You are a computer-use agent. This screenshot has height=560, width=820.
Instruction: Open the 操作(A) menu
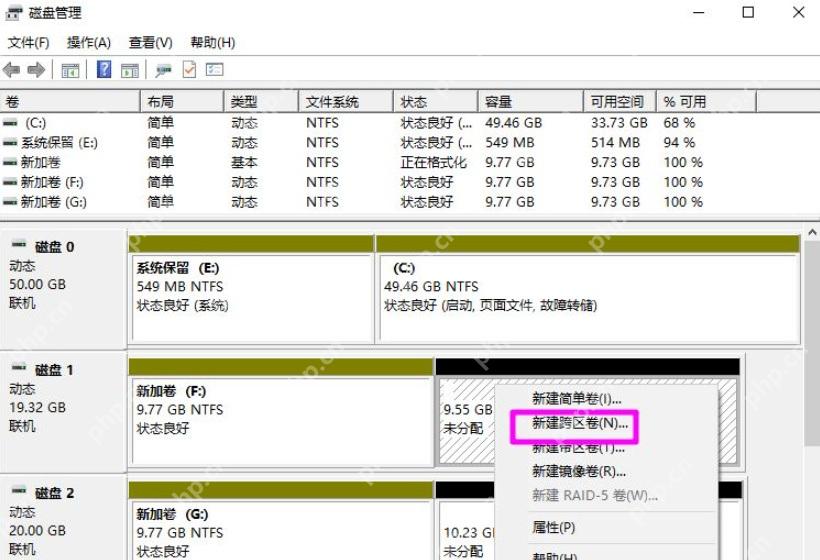89,42
